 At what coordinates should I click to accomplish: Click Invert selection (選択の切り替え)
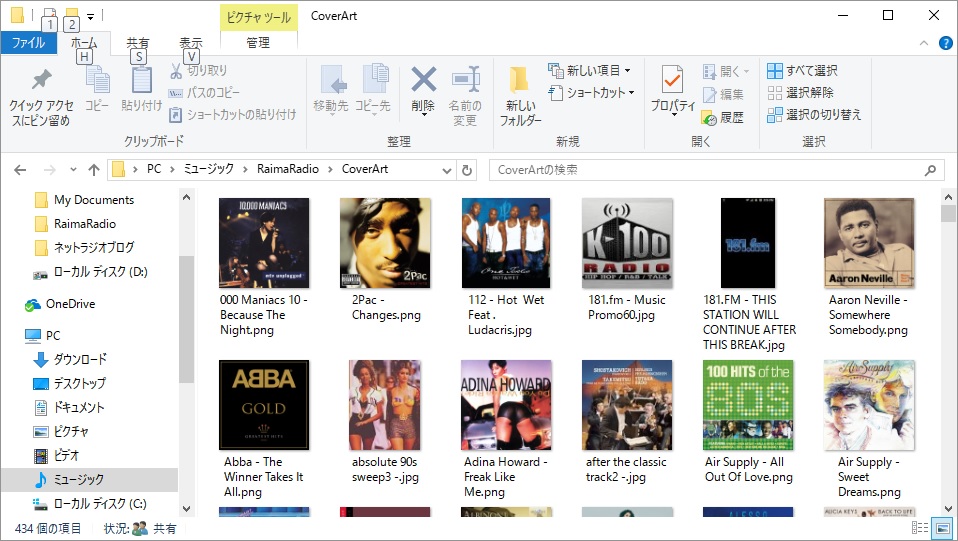[814, 115]
